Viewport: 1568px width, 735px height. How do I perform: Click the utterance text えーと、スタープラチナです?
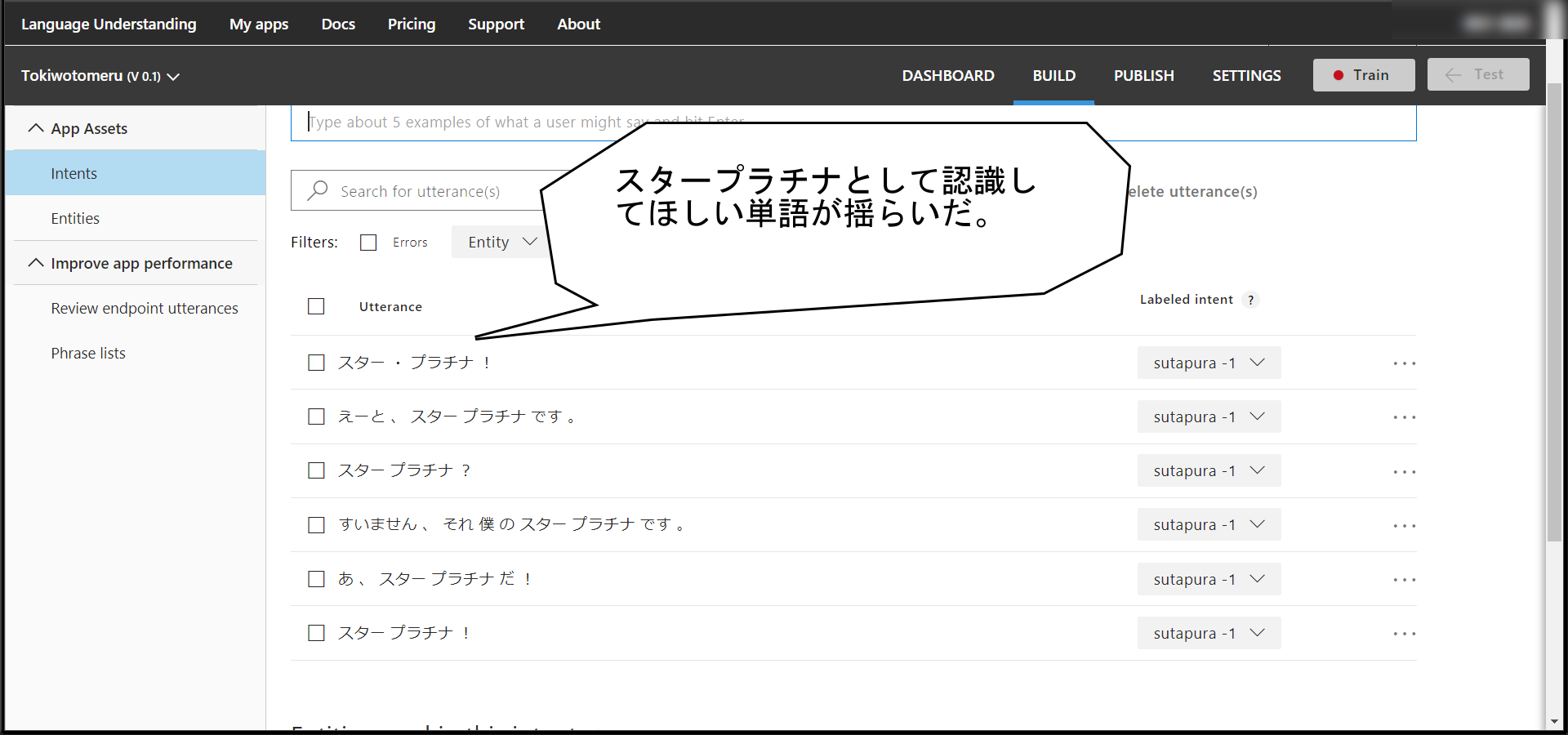click(457, 416)
